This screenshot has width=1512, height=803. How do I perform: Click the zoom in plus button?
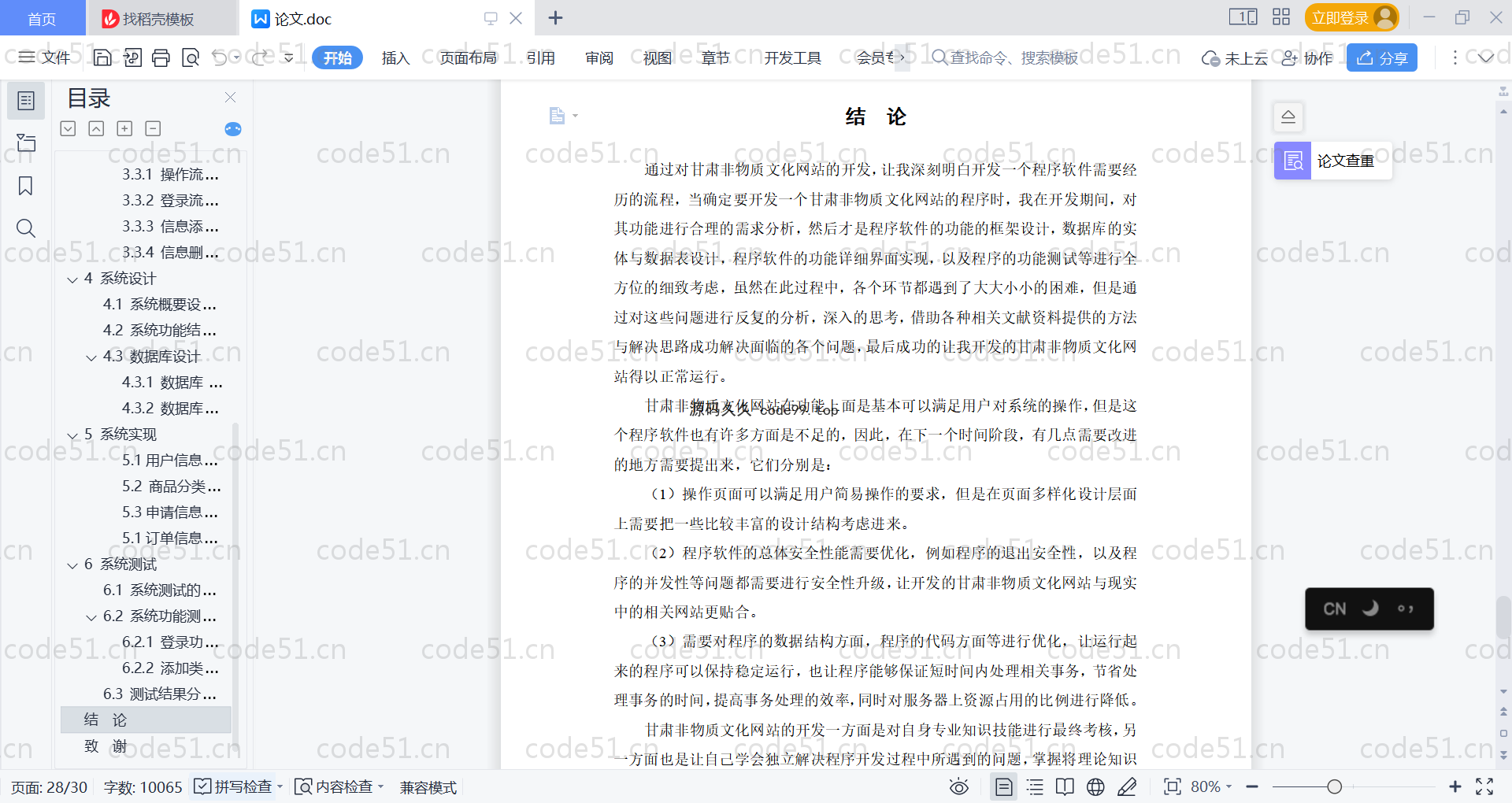tap(1455, 786)
